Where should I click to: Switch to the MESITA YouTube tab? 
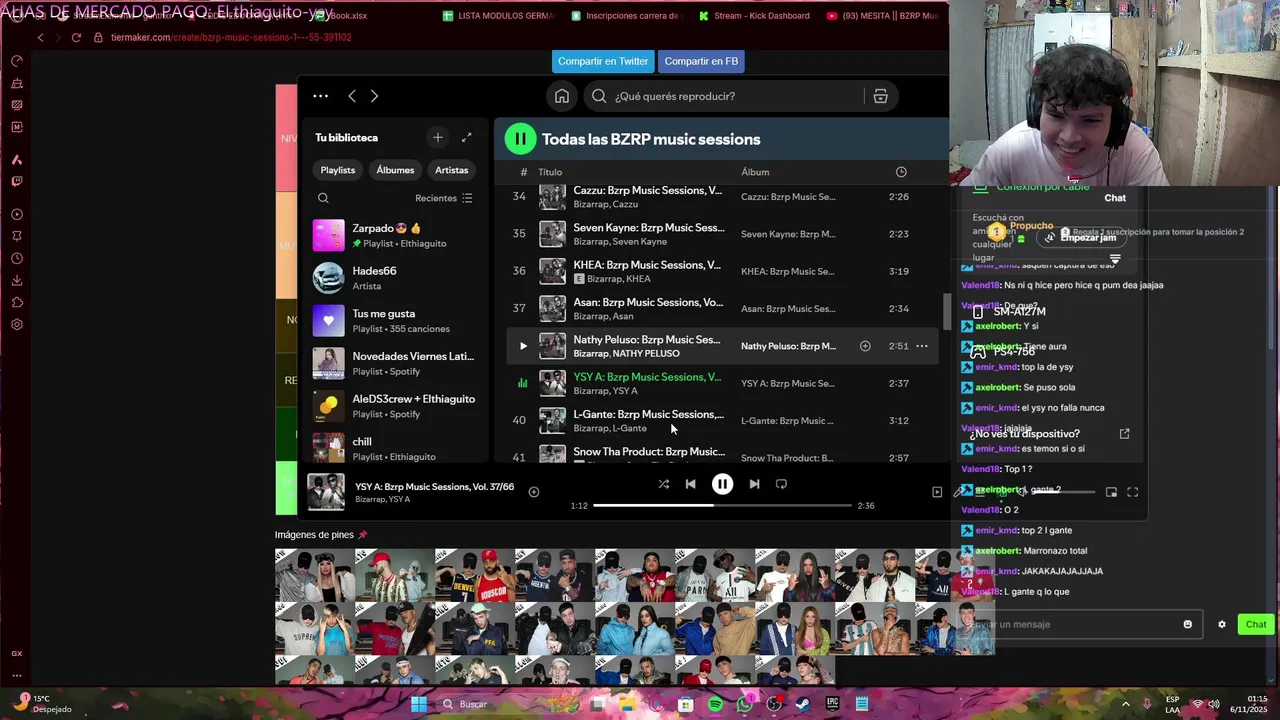[882, 16]
